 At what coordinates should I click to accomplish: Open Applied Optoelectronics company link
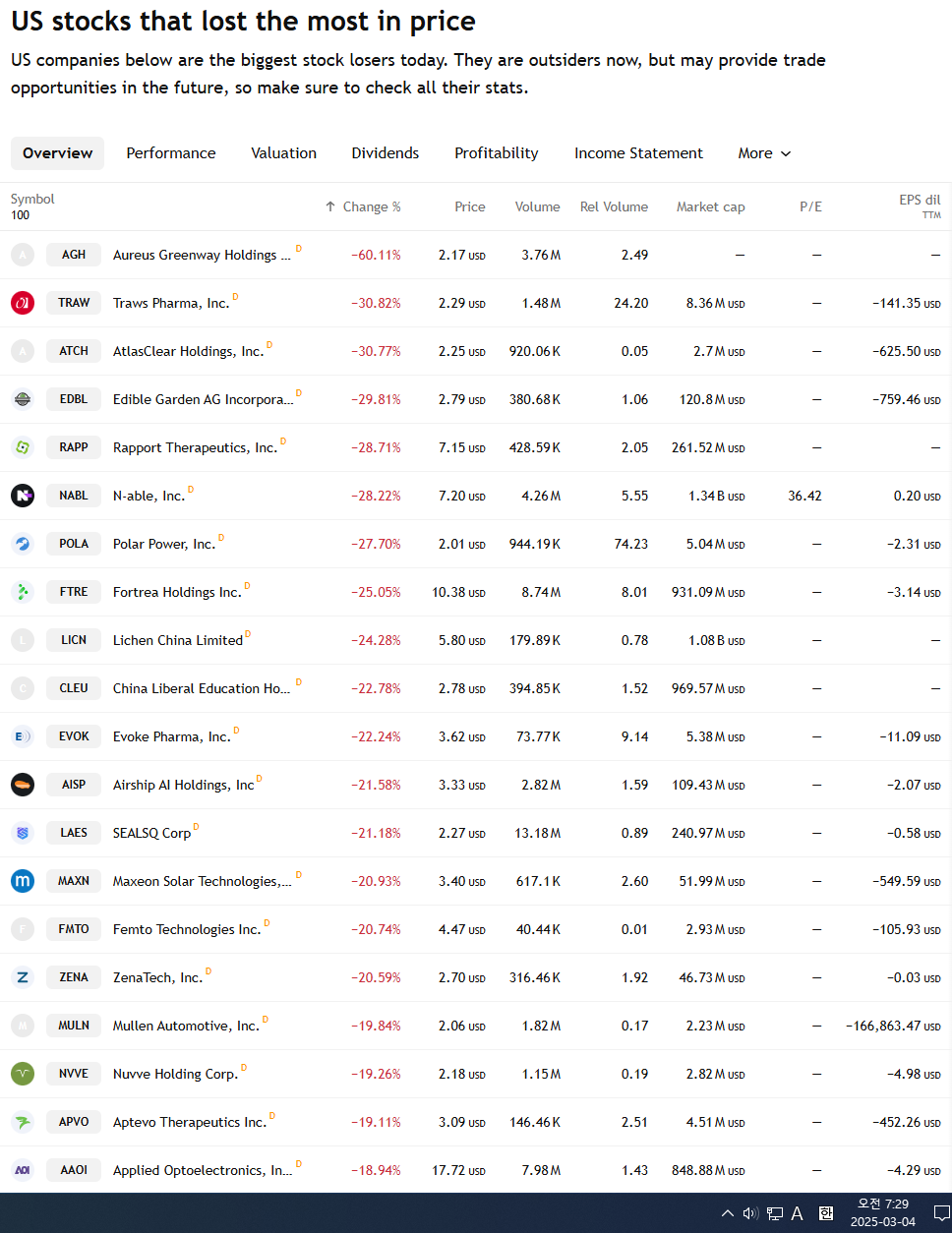[x=203, y=1170]
